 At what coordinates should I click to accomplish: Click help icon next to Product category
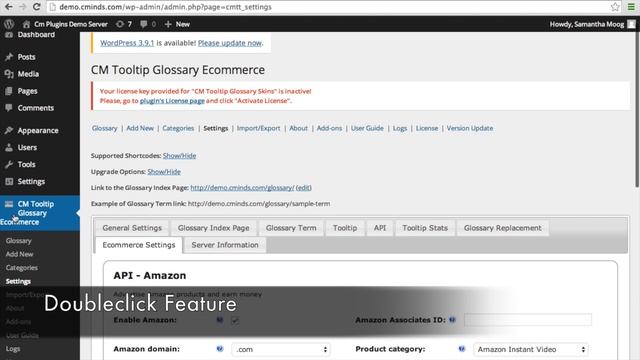(462, 349)
